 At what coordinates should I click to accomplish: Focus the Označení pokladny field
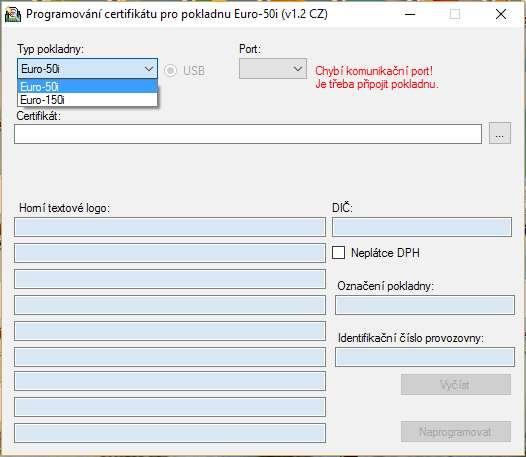point(425,305)
